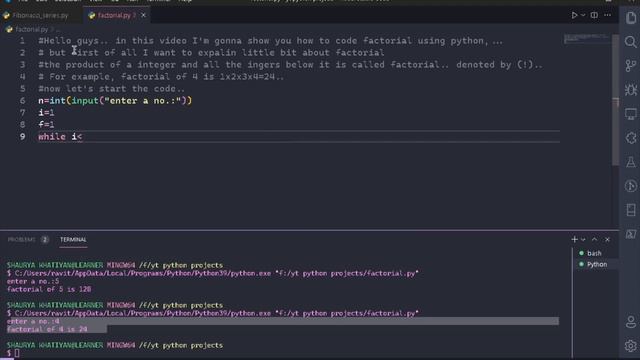Place cursor after 'while i<'
Viewport: 640px width, 360px height.
83,137
